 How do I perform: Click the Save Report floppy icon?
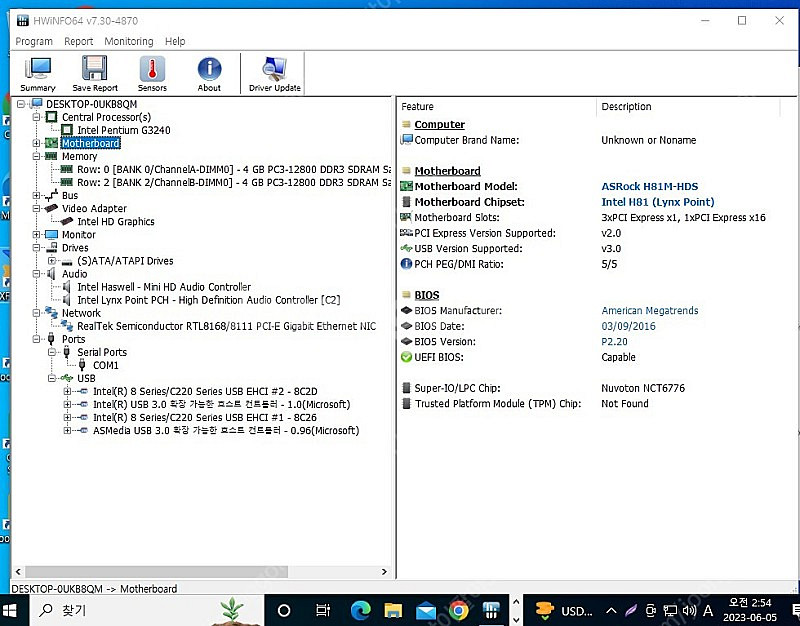pos(95,74)
